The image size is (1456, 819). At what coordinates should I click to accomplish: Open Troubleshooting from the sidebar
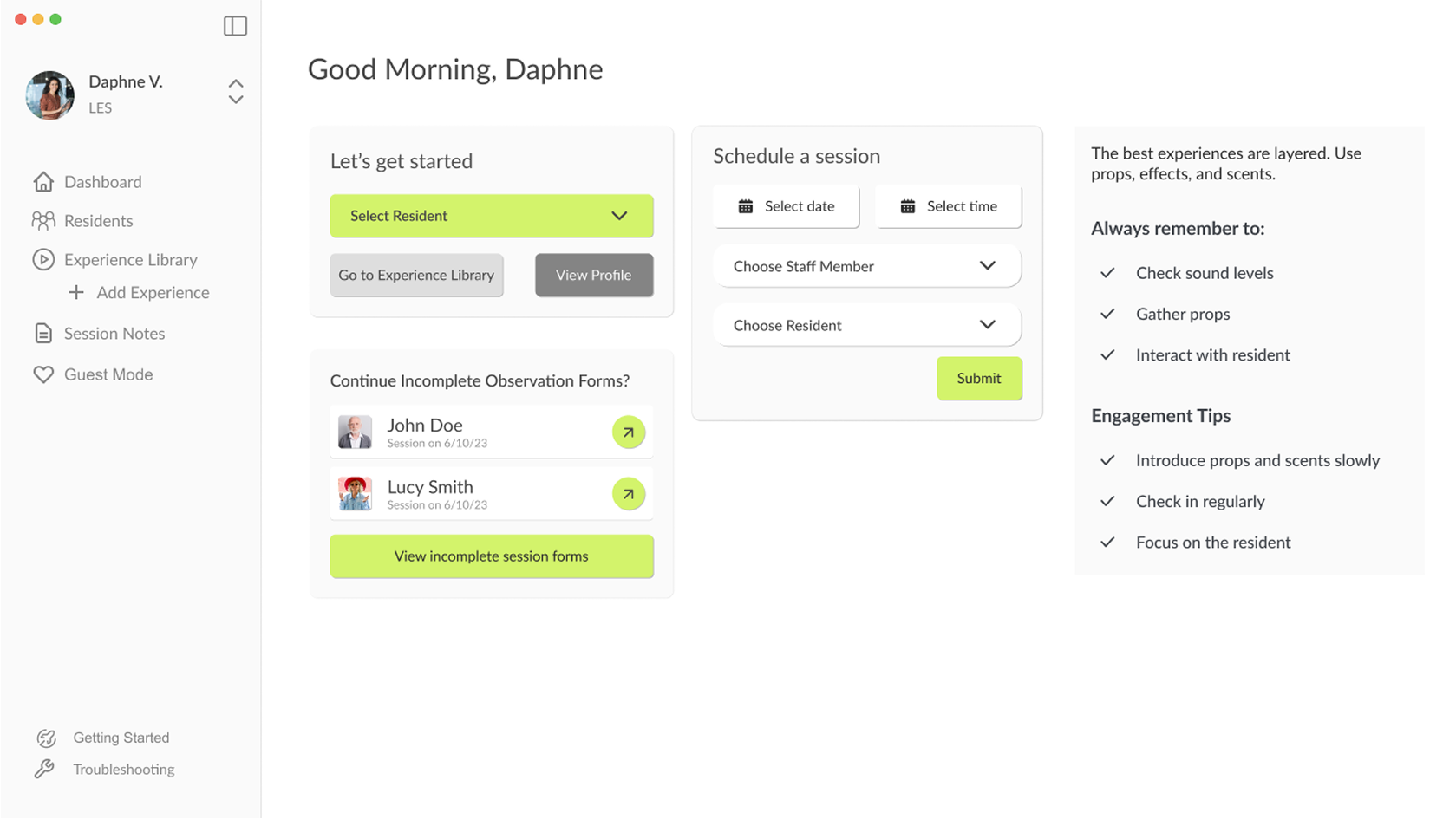click(x=124, y=769)
